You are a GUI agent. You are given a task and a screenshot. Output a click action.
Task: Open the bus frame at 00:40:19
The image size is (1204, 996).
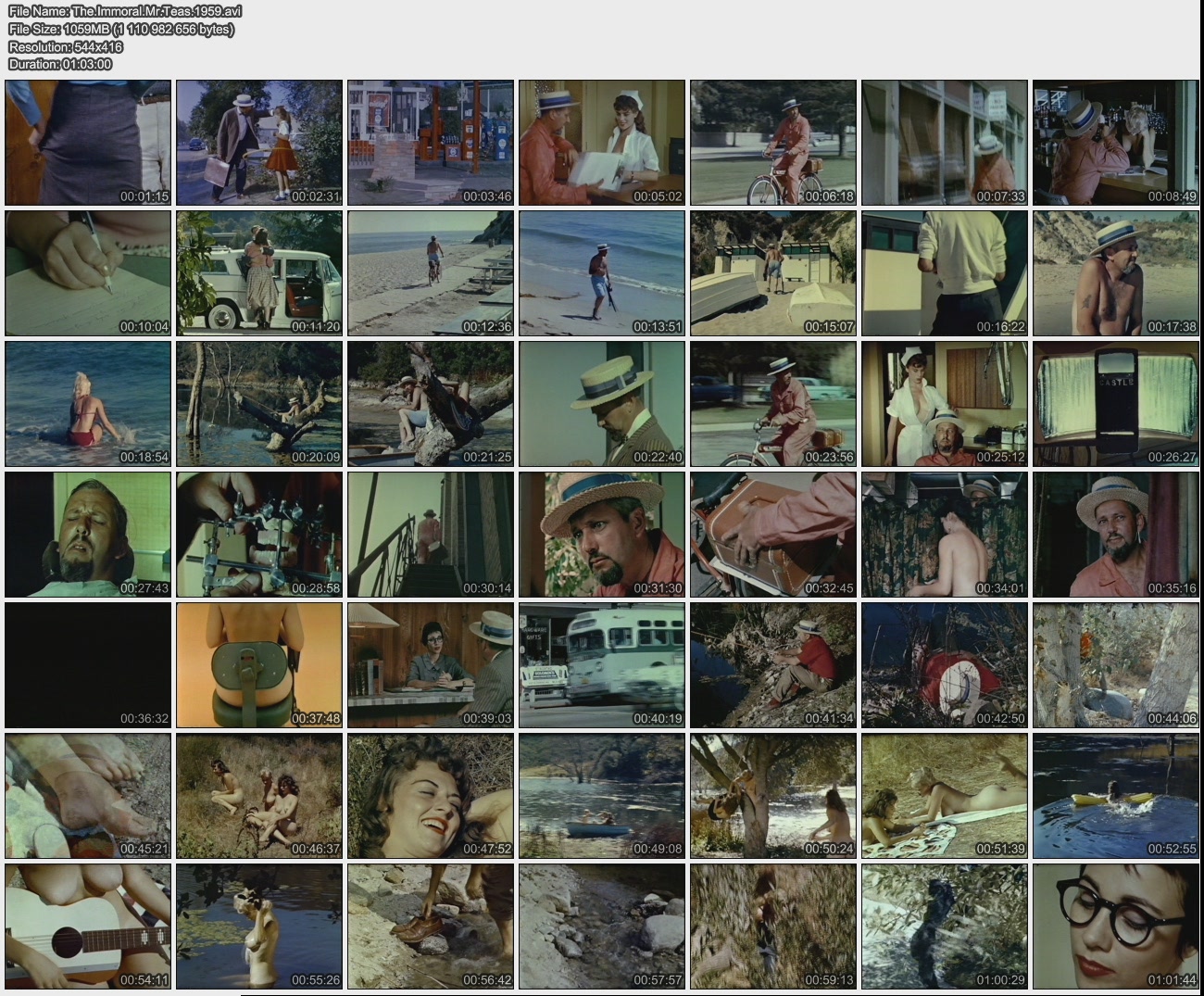[x=602, y=664]
